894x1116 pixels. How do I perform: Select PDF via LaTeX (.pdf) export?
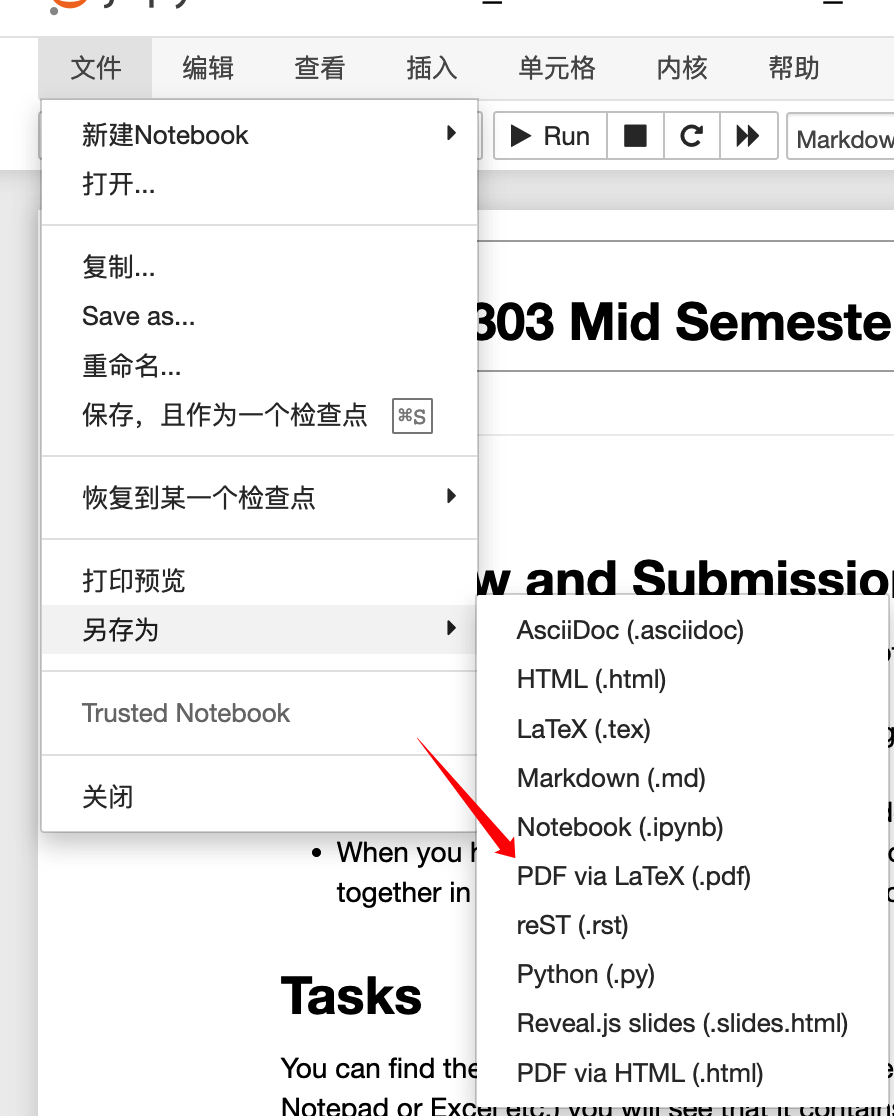(633, 876)
